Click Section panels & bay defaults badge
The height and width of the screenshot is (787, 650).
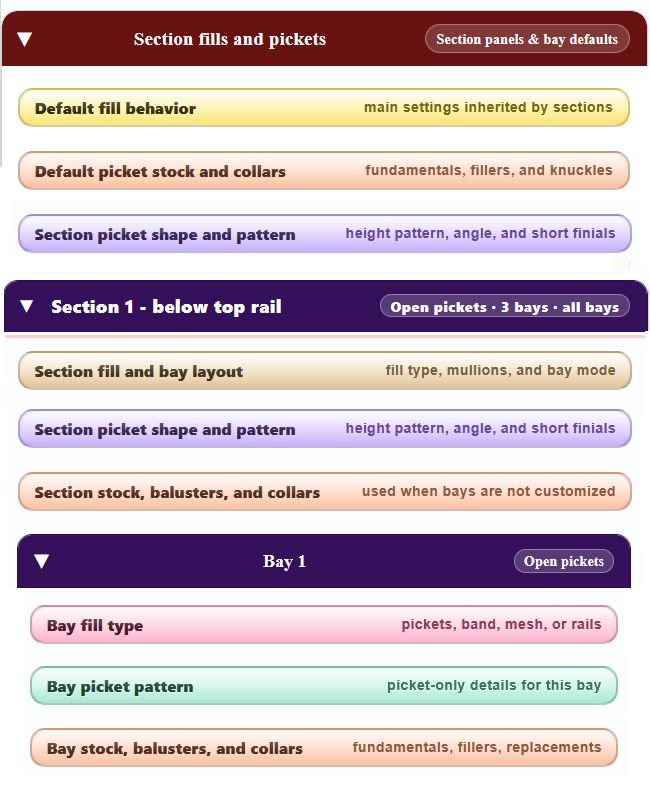tap(527, 39)
